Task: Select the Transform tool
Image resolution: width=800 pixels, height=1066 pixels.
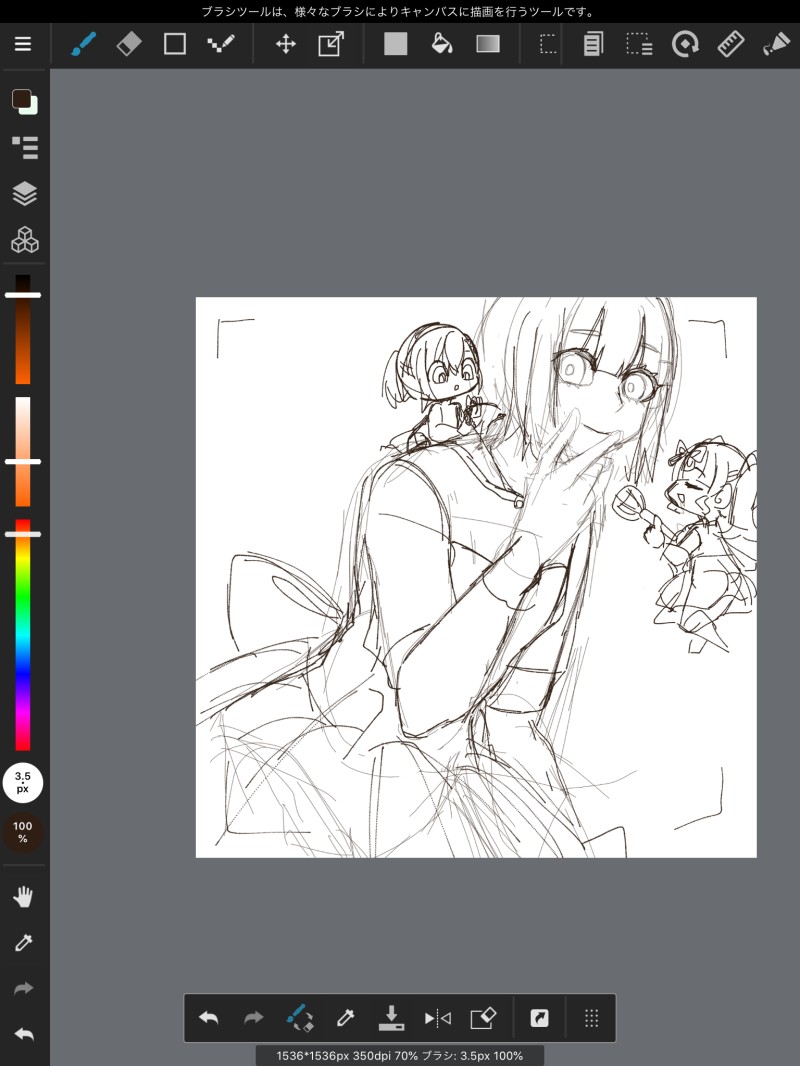Action: click(x=331, y=44)
